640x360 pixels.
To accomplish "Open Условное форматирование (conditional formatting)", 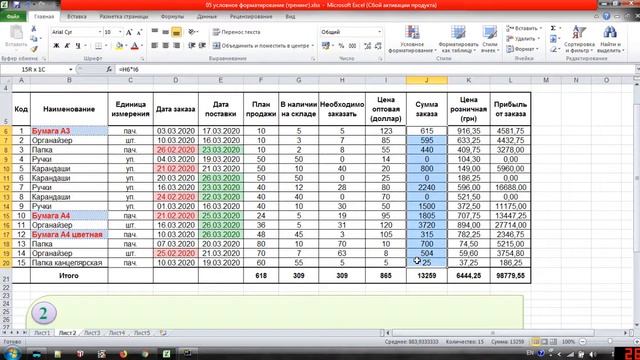I will pyautogui.click(x=412, y=39).
